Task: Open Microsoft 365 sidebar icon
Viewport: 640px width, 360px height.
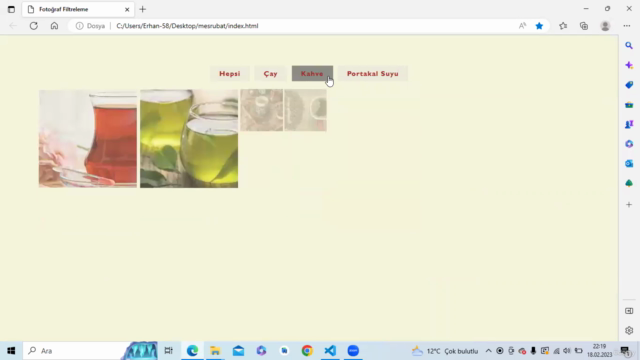Action: point(629,144)
